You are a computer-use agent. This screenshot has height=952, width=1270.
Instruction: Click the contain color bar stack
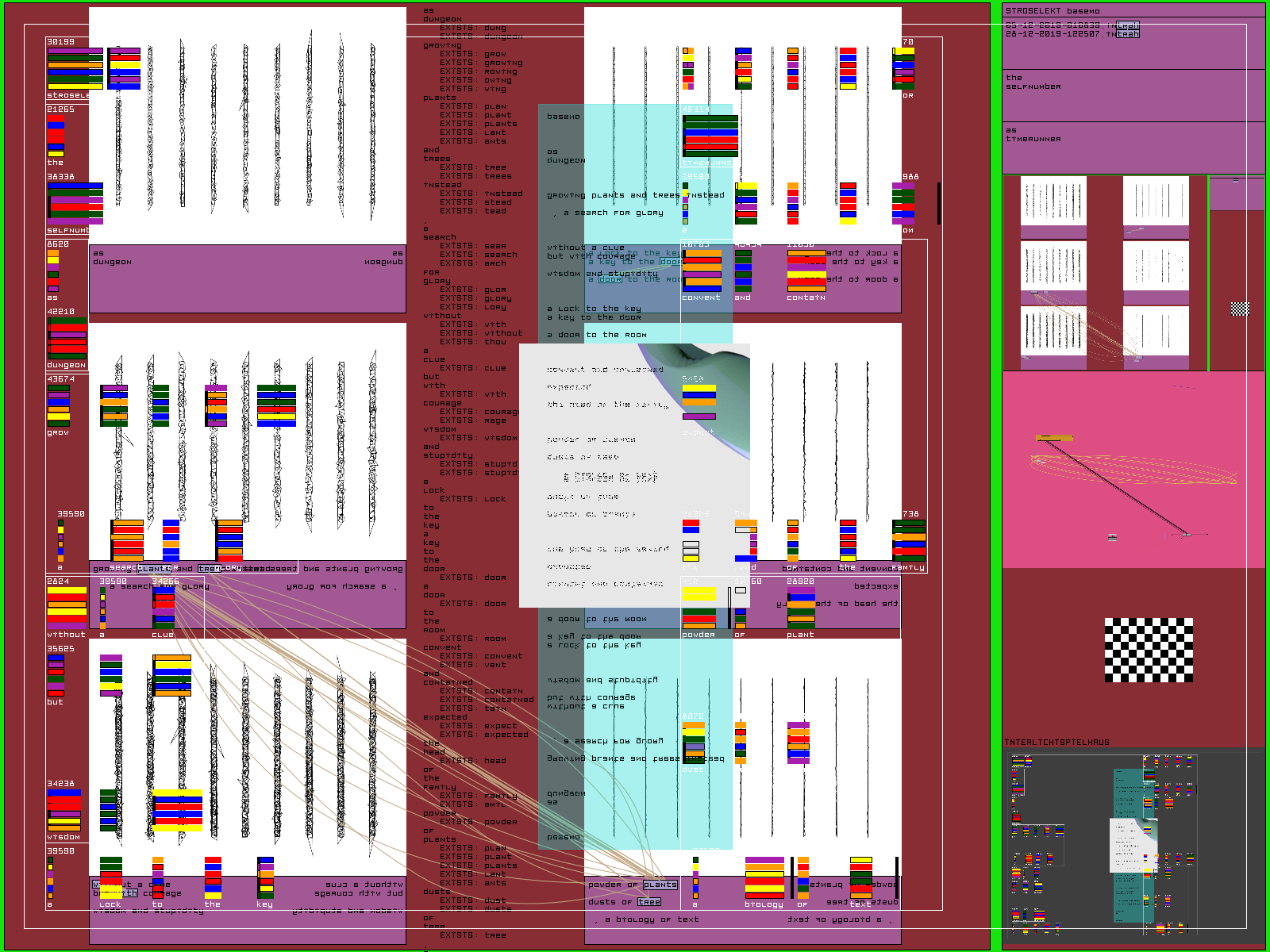[x=806, y=271]
